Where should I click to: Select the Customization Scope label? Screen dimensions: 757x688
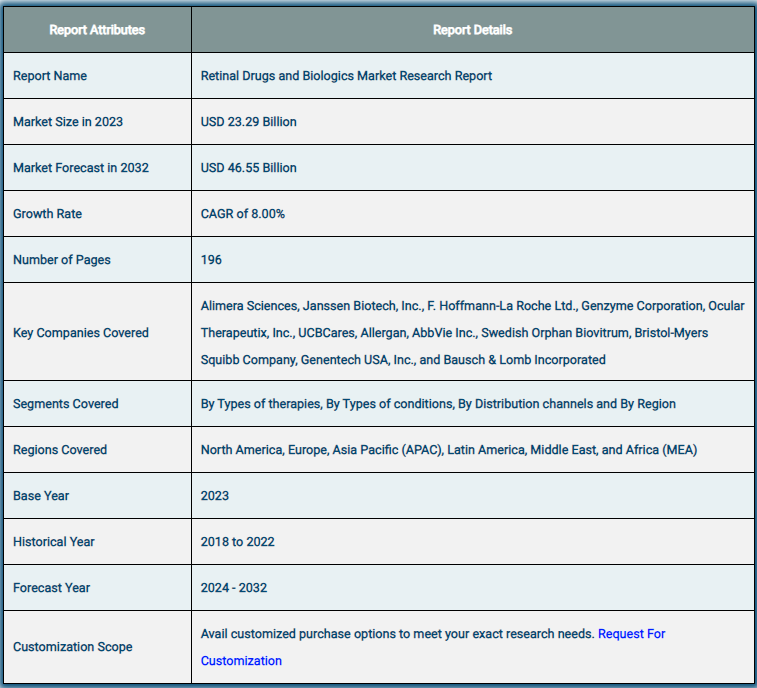(72, 647)
